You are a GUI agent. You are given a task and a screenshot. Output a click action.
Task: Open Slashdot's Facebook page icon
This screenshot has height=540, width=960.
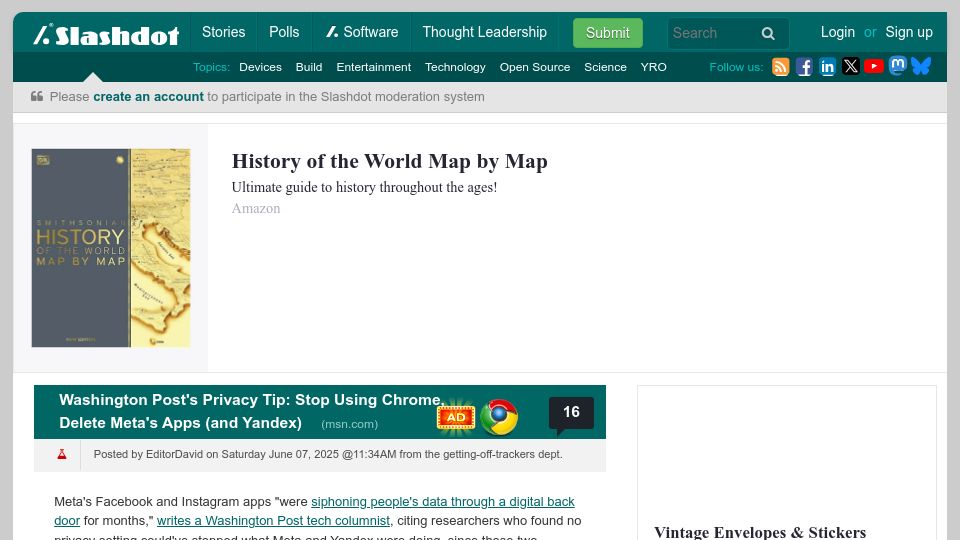pos(804,67)
